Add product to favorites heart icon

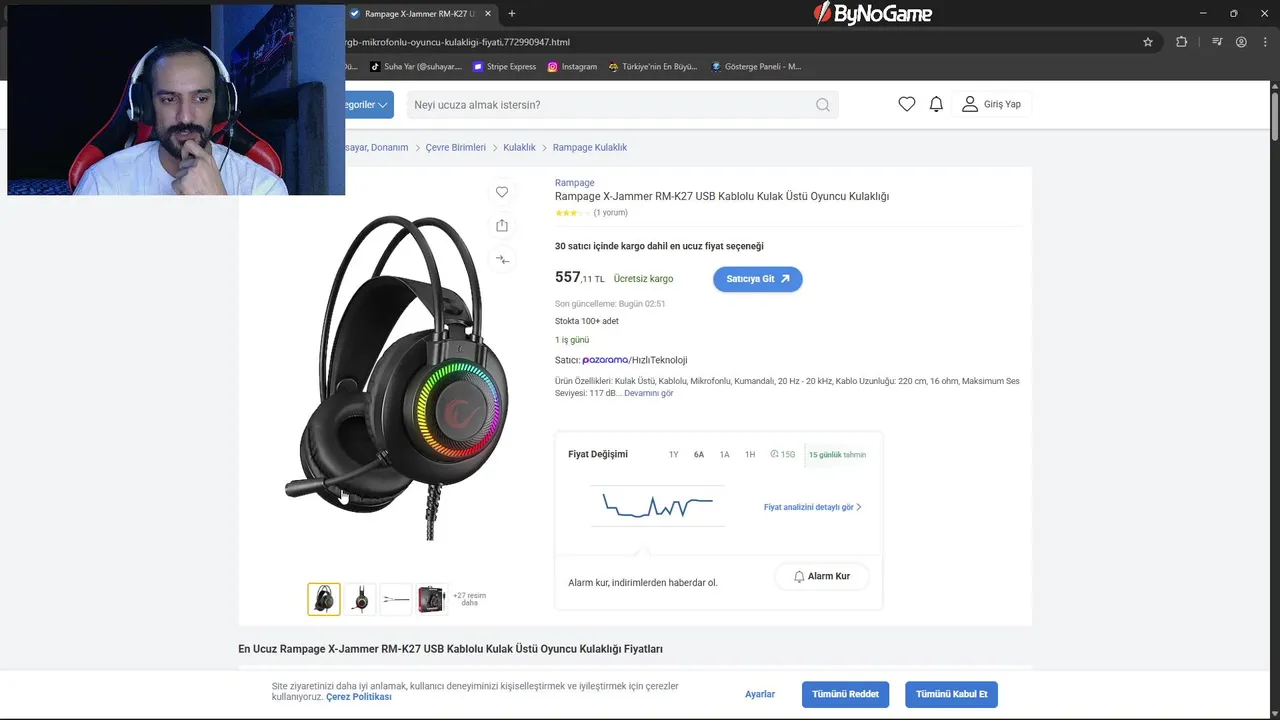[x=502, y=192]
